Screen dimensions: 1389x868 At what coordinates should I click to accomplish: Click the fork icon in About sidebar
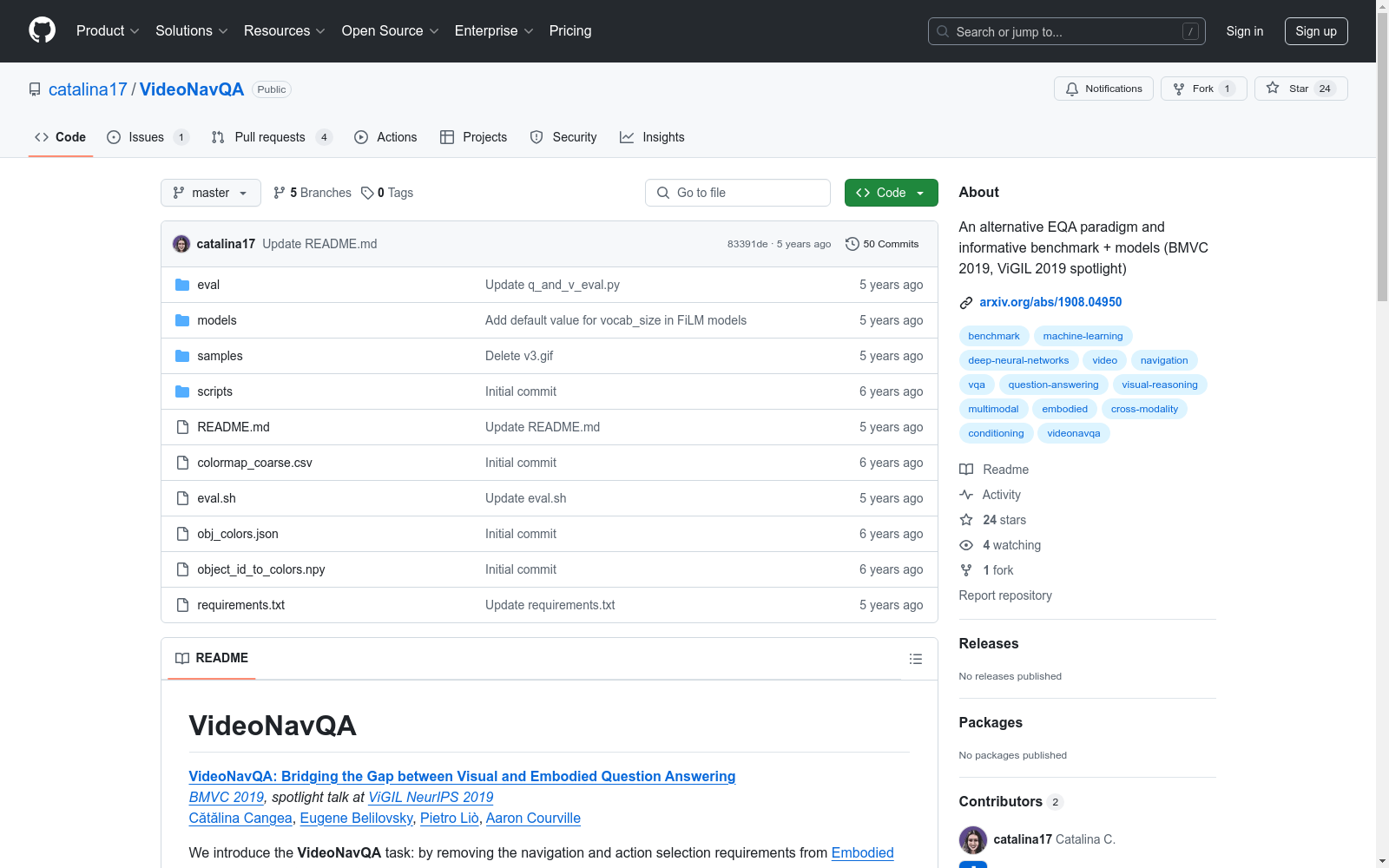pos(966,570)
